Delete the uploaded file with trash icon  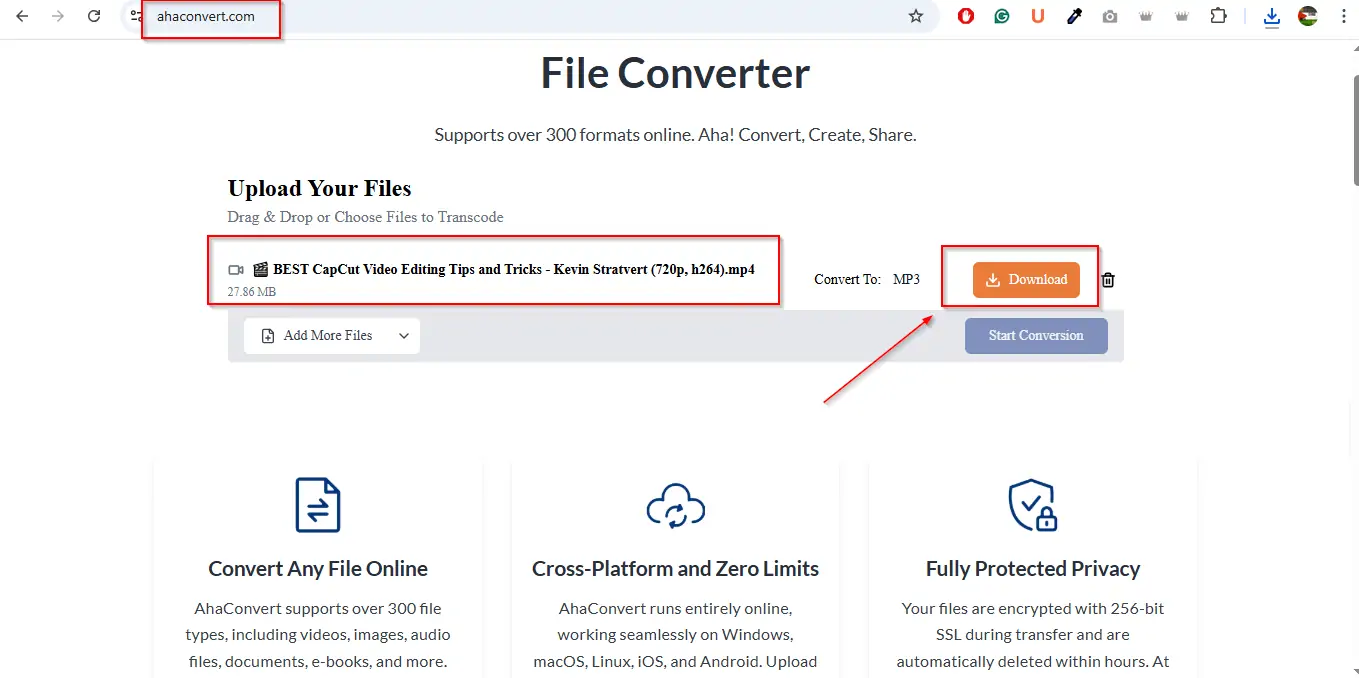point(1108,280)
